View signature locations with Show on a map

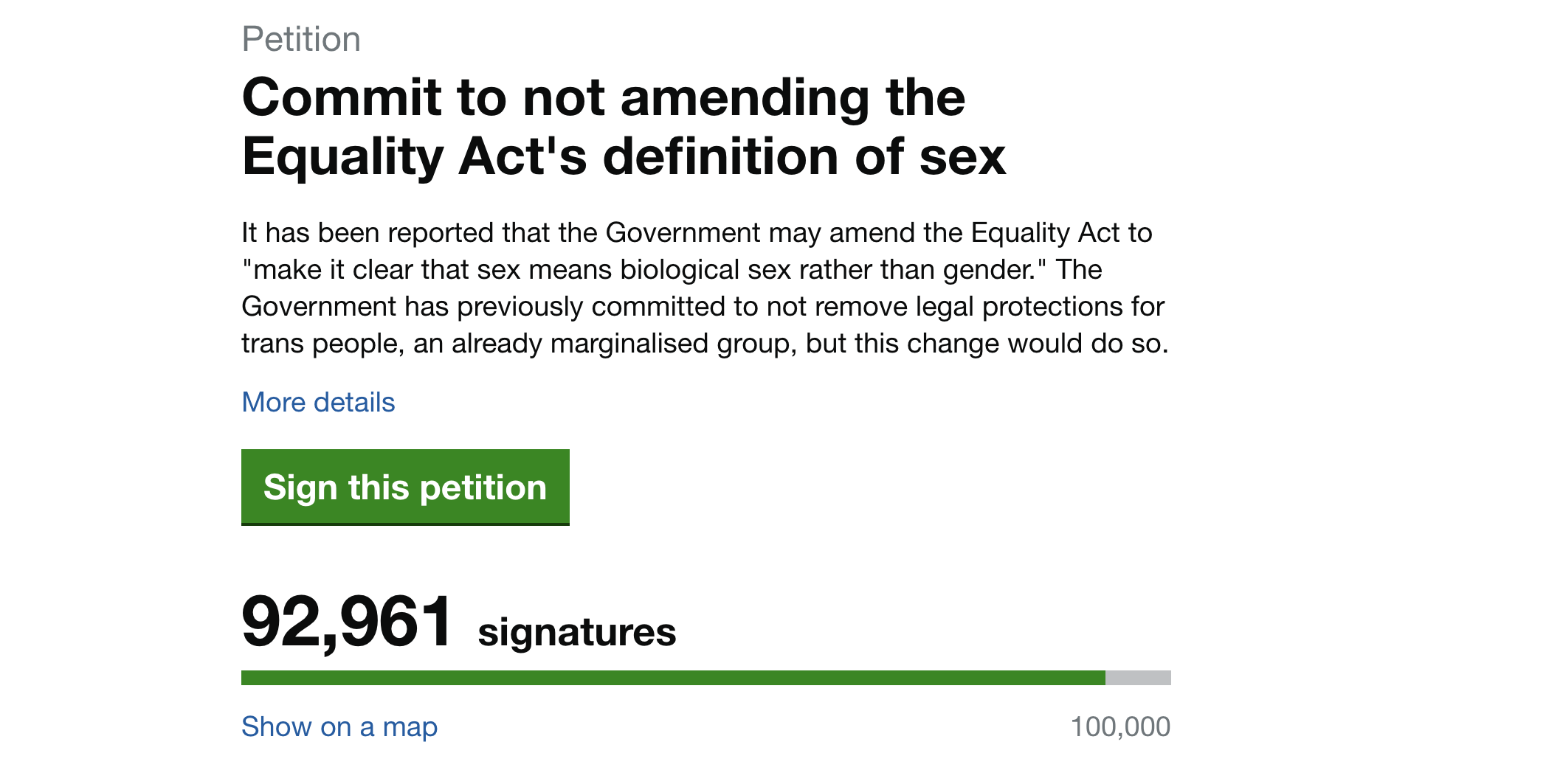339,727
